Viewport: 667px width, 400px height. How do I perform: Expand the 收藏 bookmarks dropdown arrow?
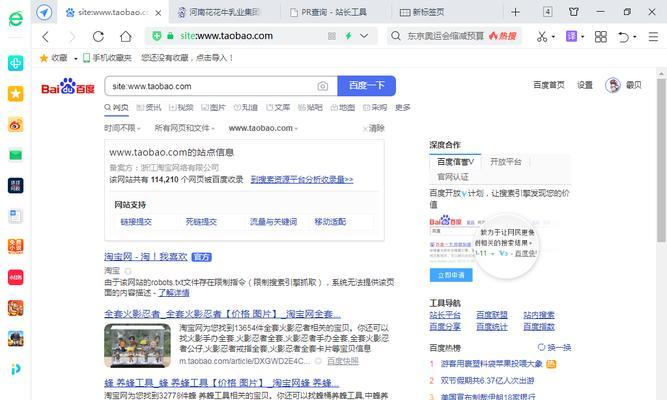click(x=76, y=58)
